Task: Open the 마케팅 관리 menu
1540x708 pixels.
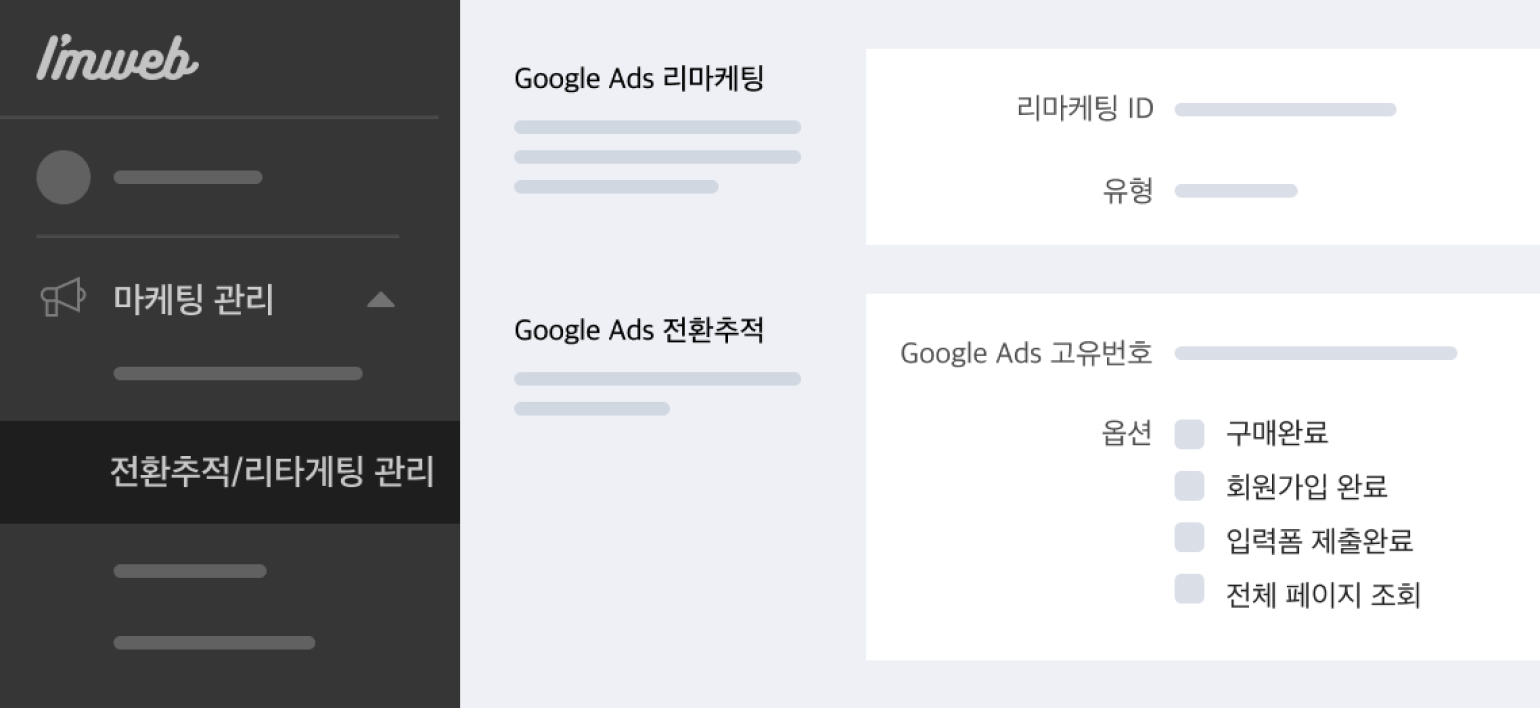Action: pyautogui.click(x=193, y=299)
